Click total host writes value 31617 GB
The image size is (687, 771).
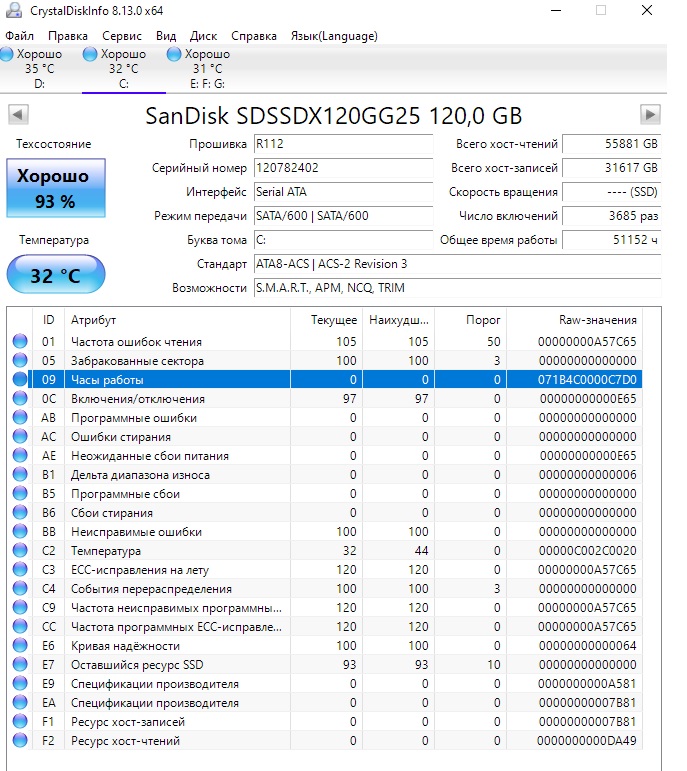pos(611,168)
